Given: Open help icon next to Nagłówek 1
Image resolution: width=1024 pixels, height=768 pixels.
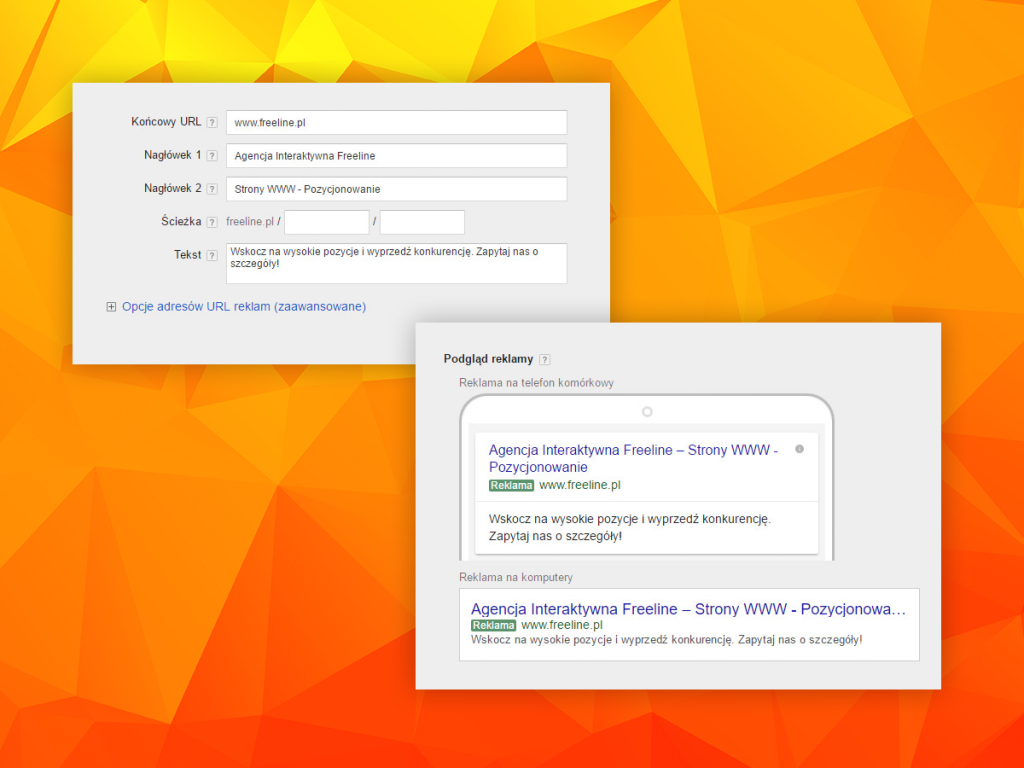Looking at the screenshot, I should (212, 155).
